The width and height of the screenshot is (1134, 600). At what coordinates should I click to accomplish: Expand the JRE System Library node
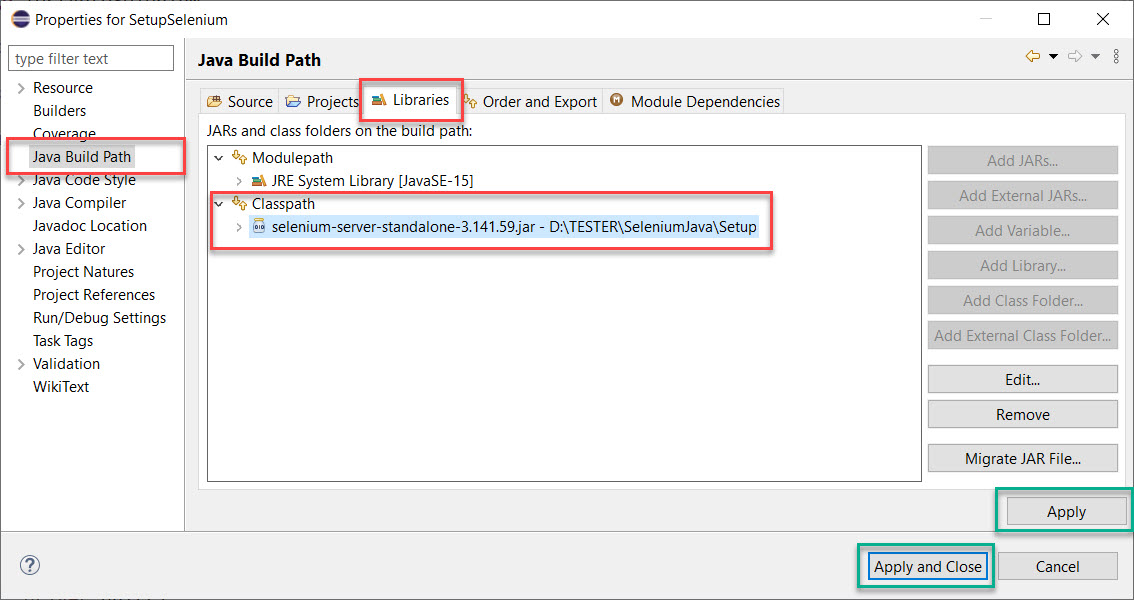pyautogui.click(x=239, y=181)
